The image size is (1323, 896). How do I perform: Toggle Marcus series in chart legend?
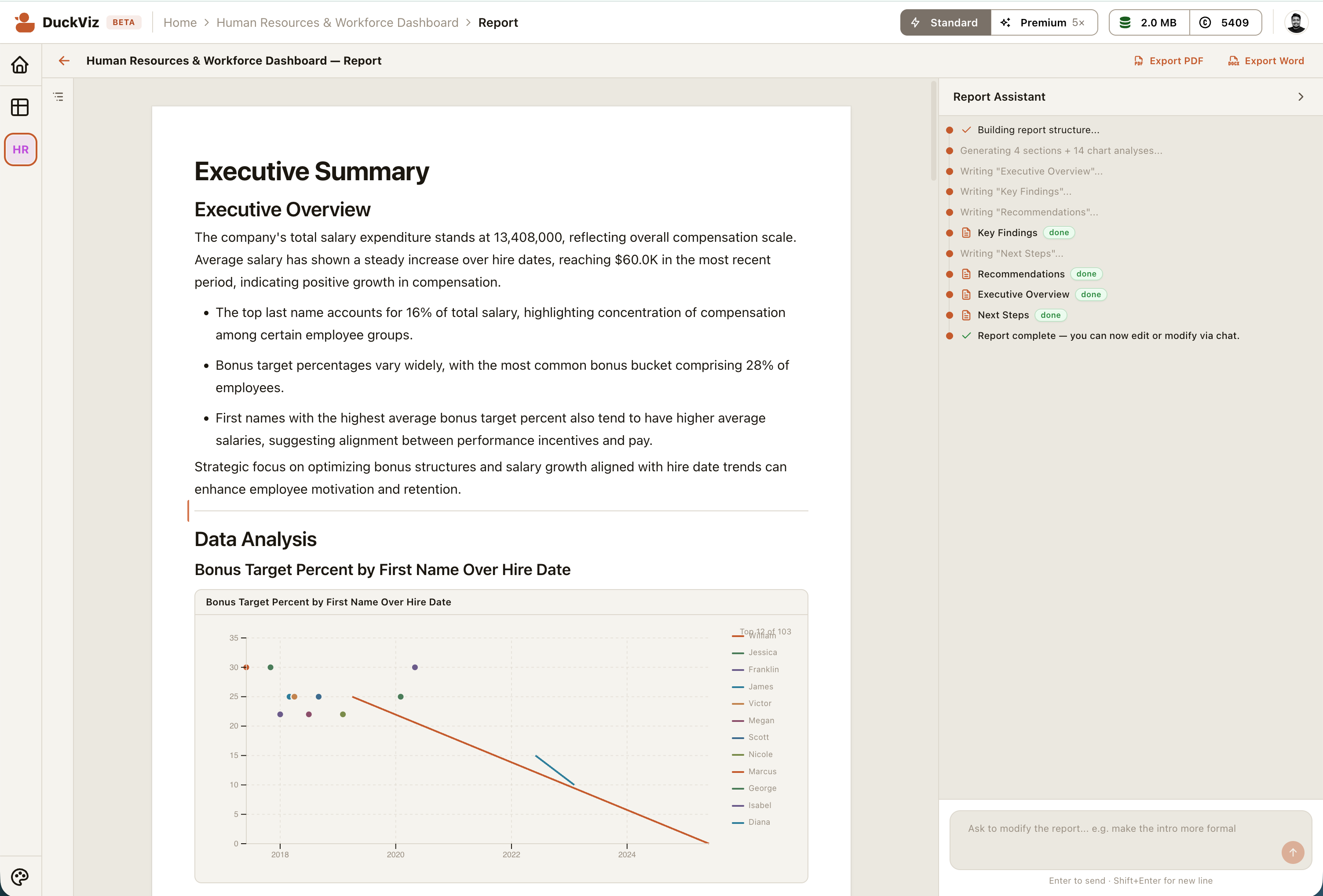tap(754, 772)
